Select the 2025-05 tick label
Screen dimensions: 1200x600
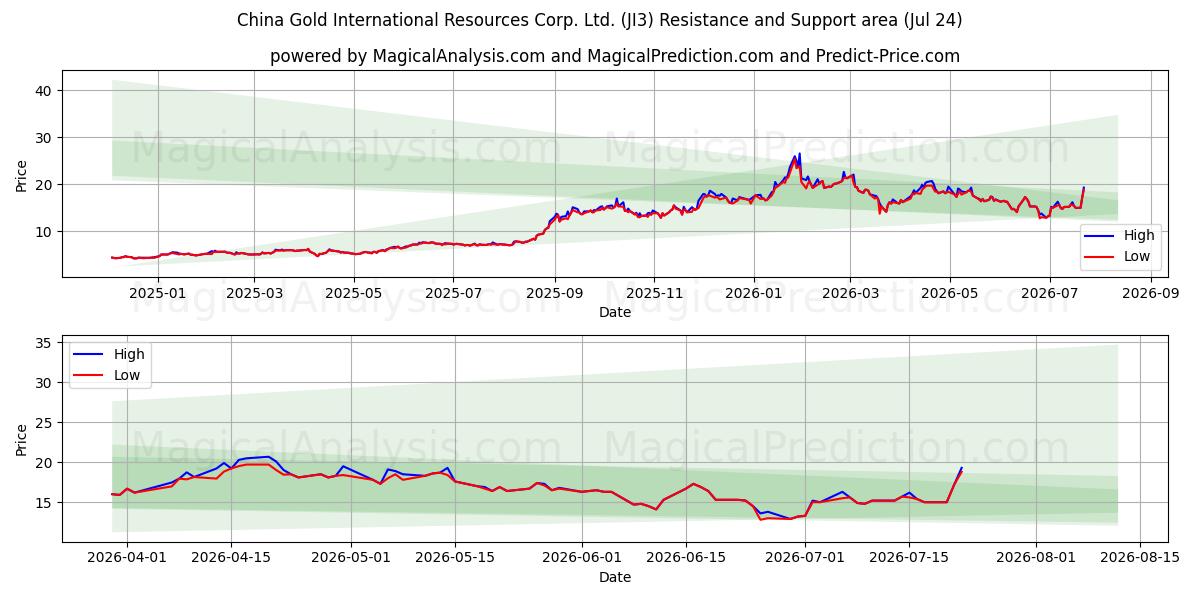pyautogui.click(x=353, y=293)
